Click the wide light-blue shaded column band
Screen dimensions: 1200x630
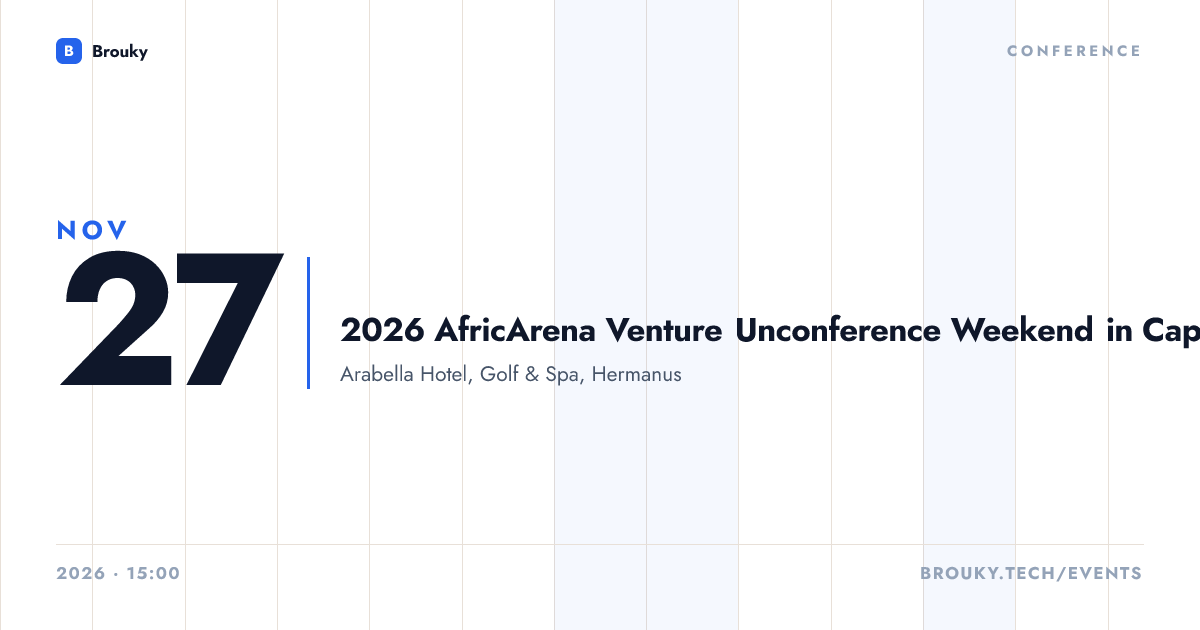(x=646, y=315)
